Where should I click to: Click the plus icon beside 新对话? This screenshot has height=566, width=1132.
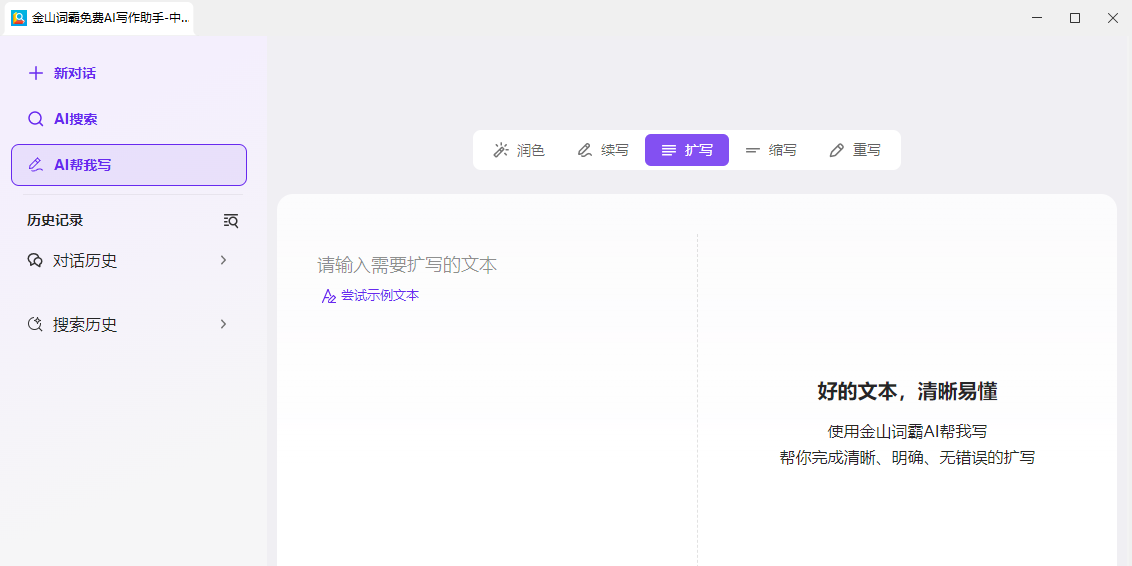coord(35,73)
